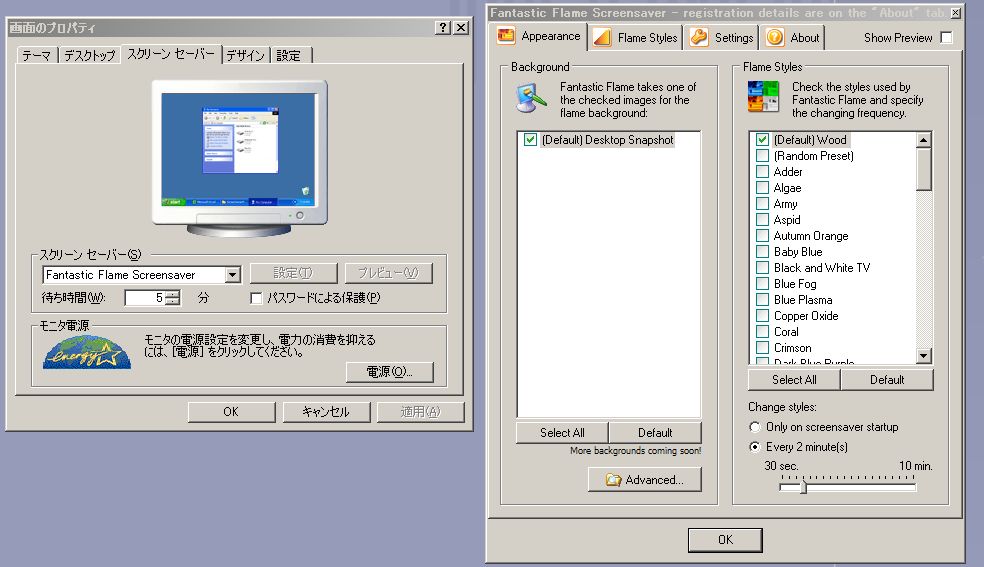The image size is (984, 567).
Task: Check the Black and White TV style
Action: pyautogui.click(x=762, y=267)
